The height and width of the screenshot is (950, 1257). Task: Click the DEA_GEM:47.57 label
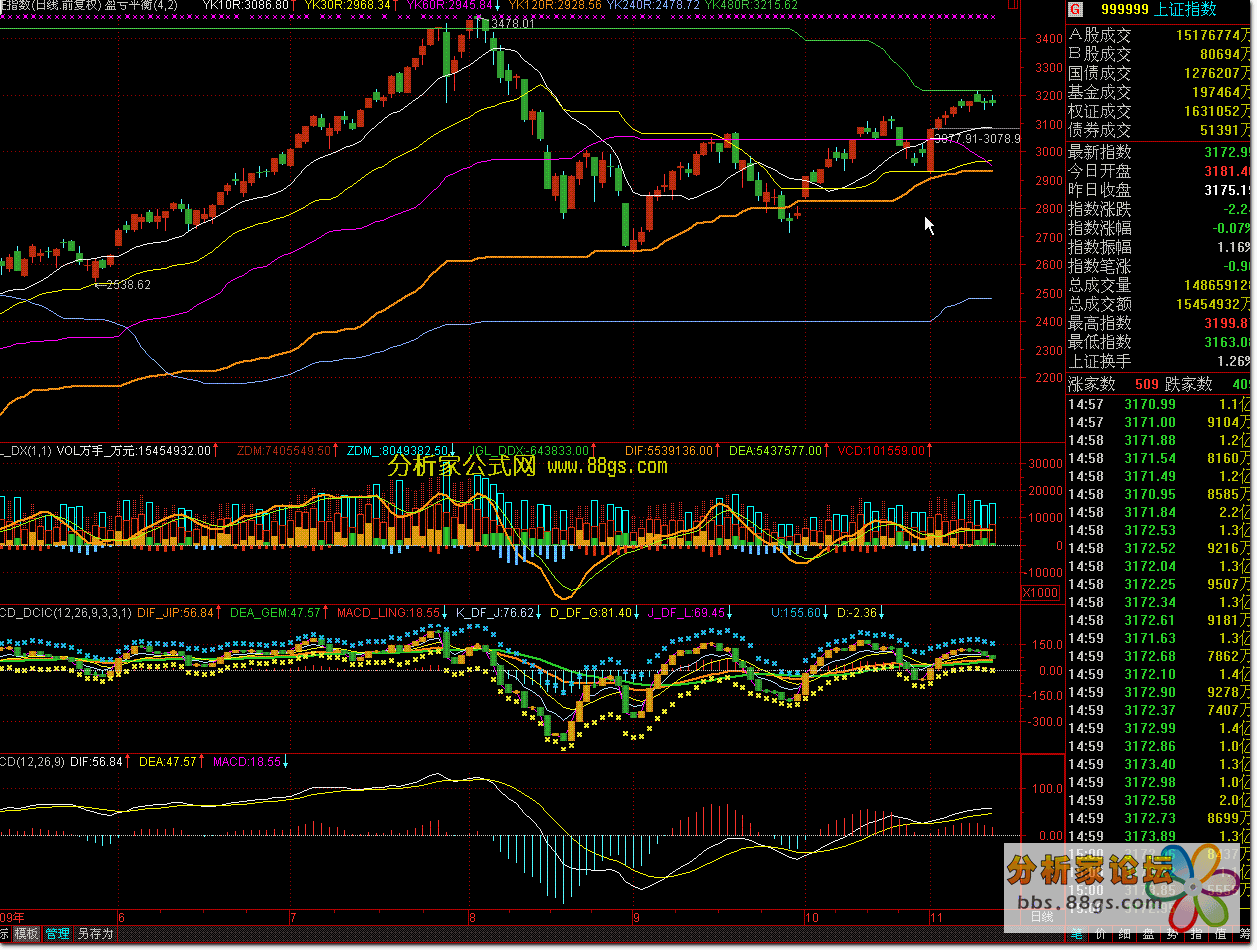(275, 612)
